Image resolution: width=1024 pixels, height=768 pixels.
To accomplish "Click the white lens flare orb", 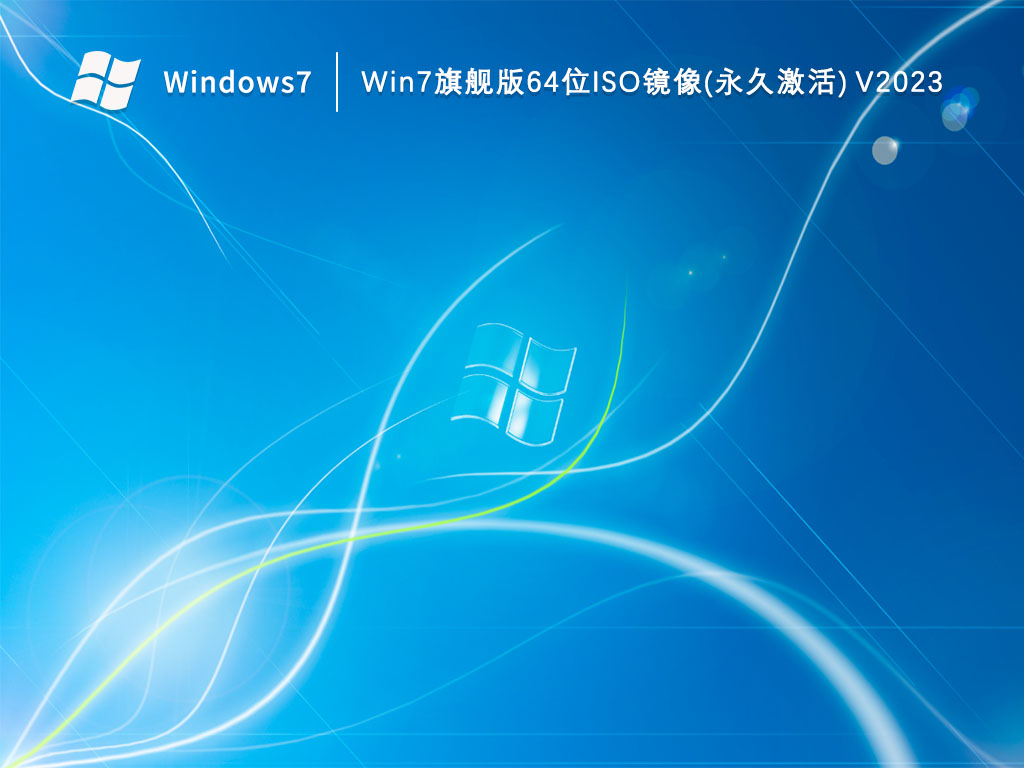I will (885, 150).
